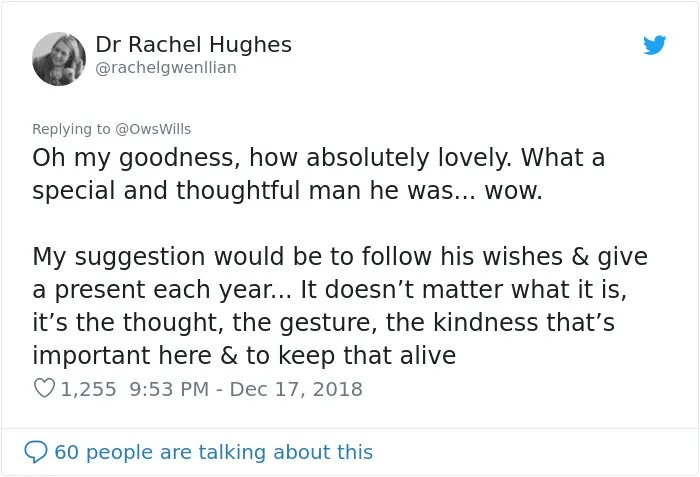Click the 'Replying to' label text
Viewport: 700px width, 477px height.
click(71, 129)
